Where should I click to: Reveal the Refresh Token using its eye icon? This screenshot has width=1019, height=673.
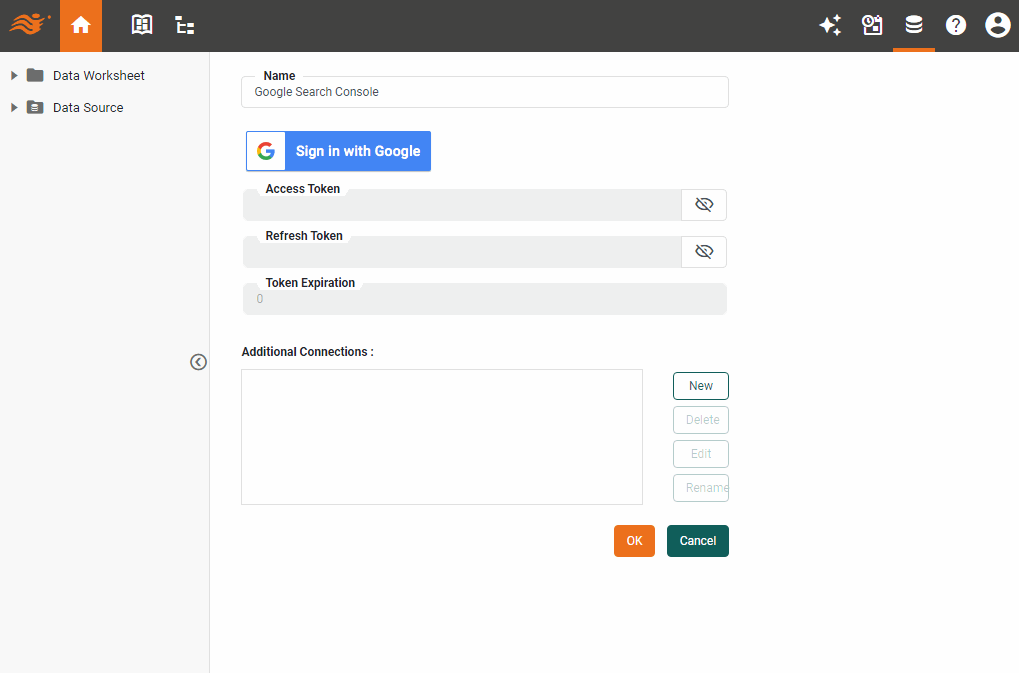point(704,251)
